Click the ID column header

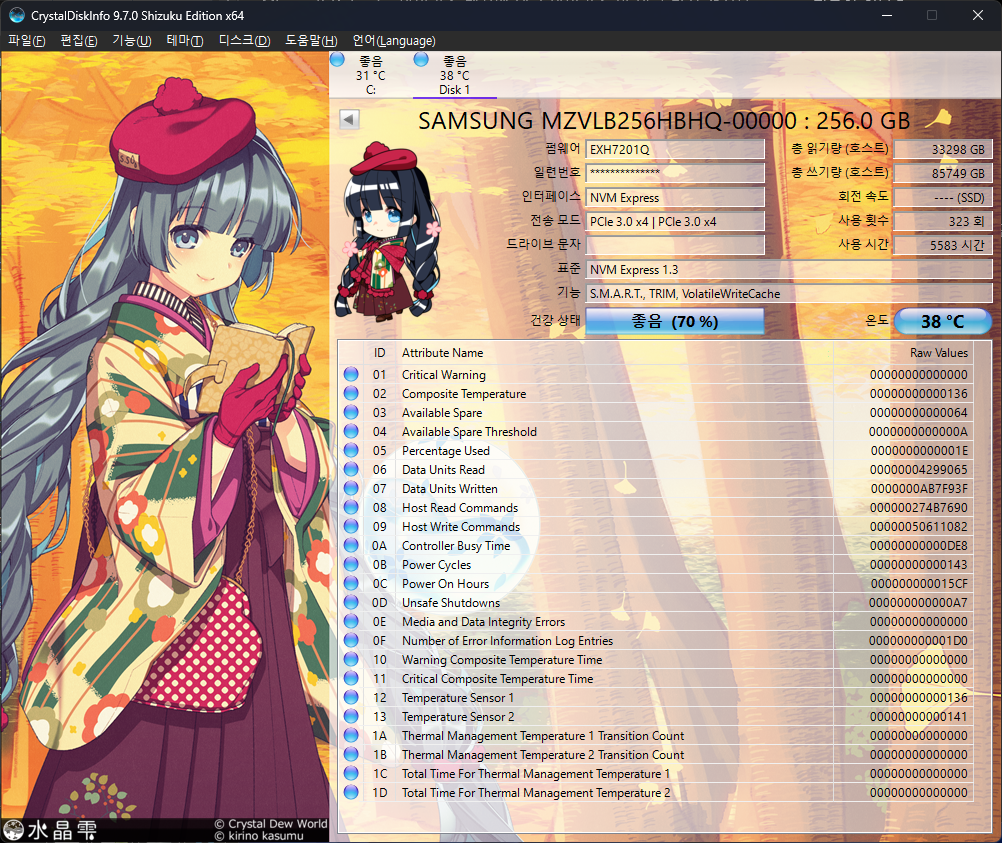click(x=380, y=353)
